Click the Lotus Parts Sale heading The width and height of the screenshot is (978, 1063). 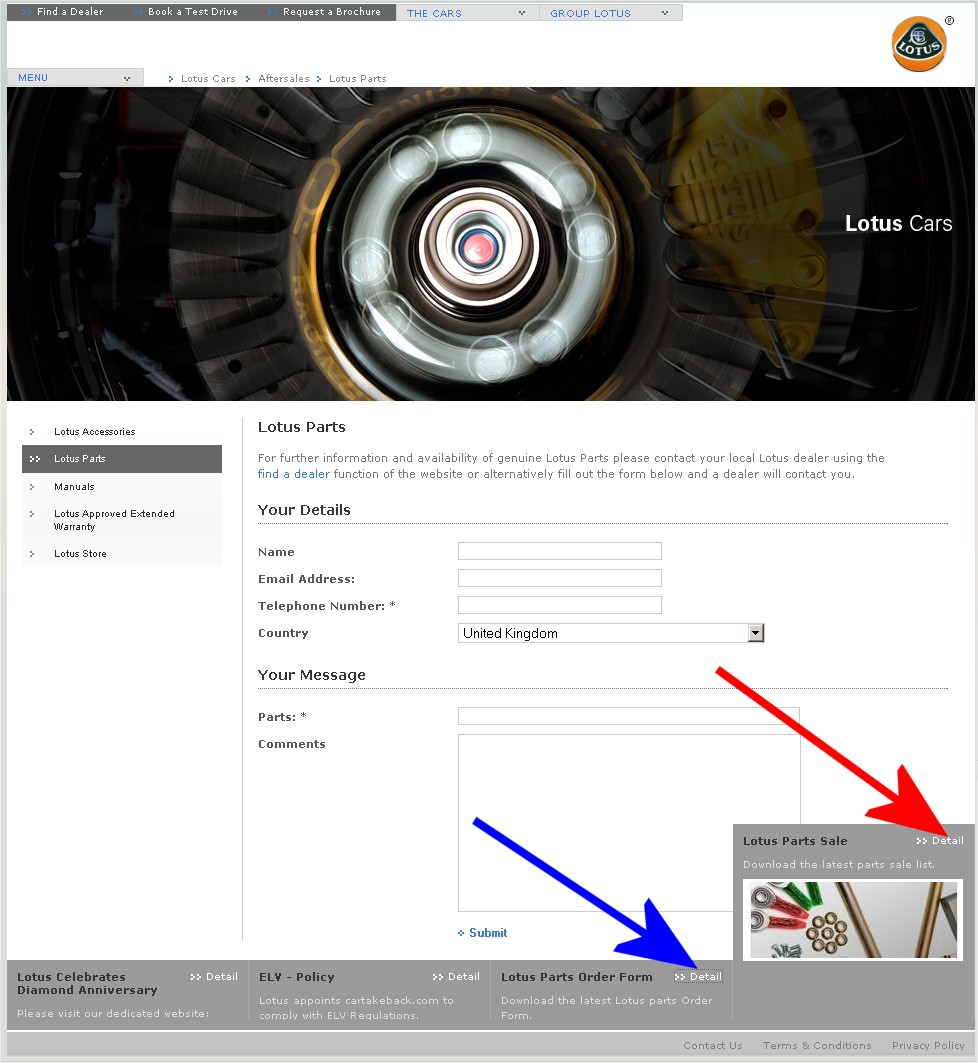click(795, 841)
